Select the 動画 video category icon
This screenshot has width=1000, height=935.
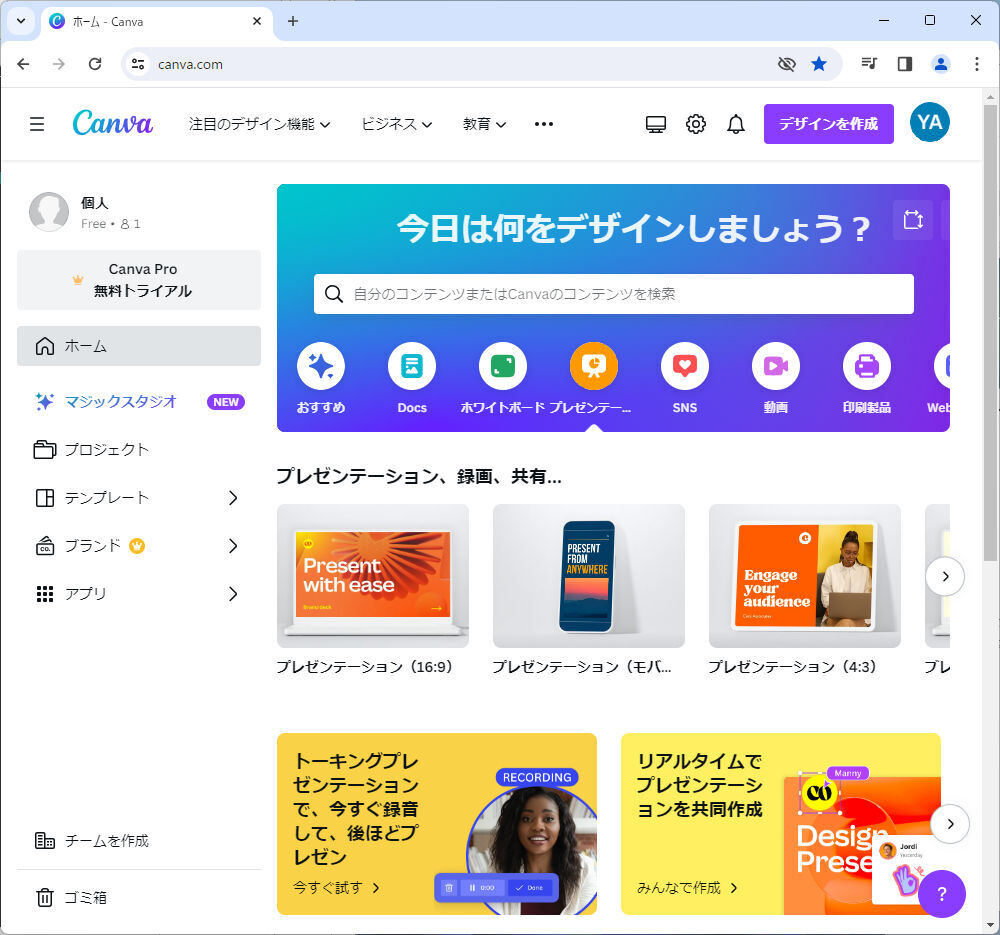[x=776, y=366]
